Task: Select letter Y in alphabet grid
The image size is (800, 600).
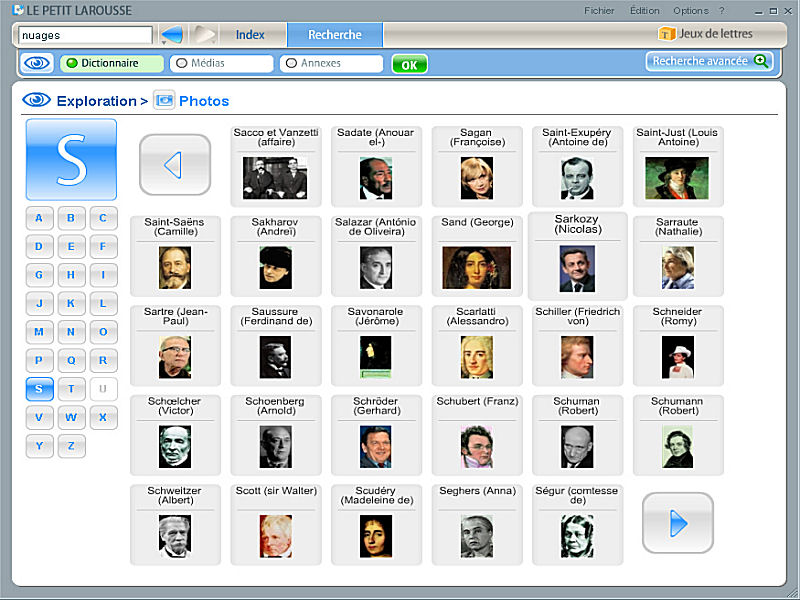Action: (x=39, y=446)
